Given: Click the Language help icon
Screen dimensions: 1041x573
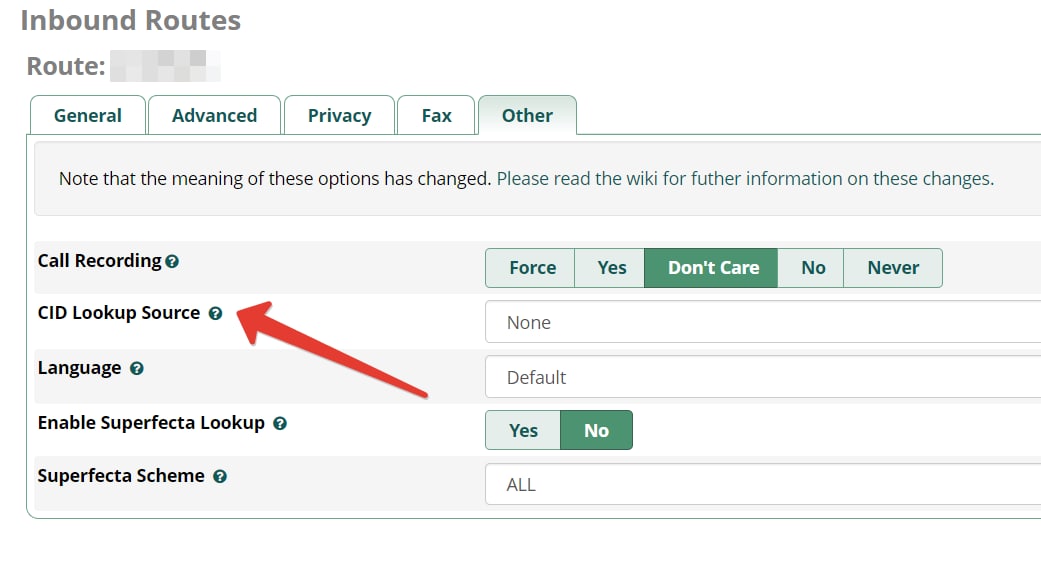Looking at the screenshot, I should pyautogui.click(x=137, y=369).
